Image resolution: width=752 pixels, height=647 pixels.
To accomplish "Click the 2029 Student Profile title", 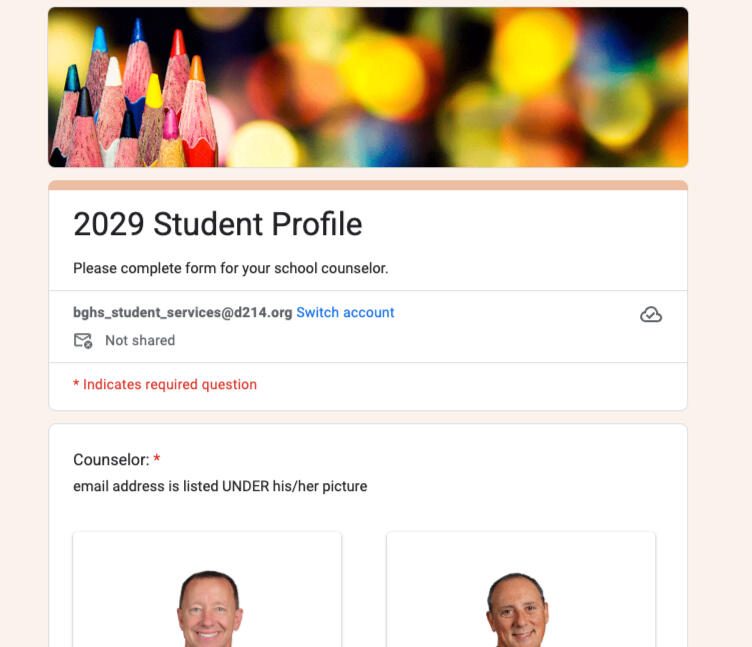I will 217,224.
